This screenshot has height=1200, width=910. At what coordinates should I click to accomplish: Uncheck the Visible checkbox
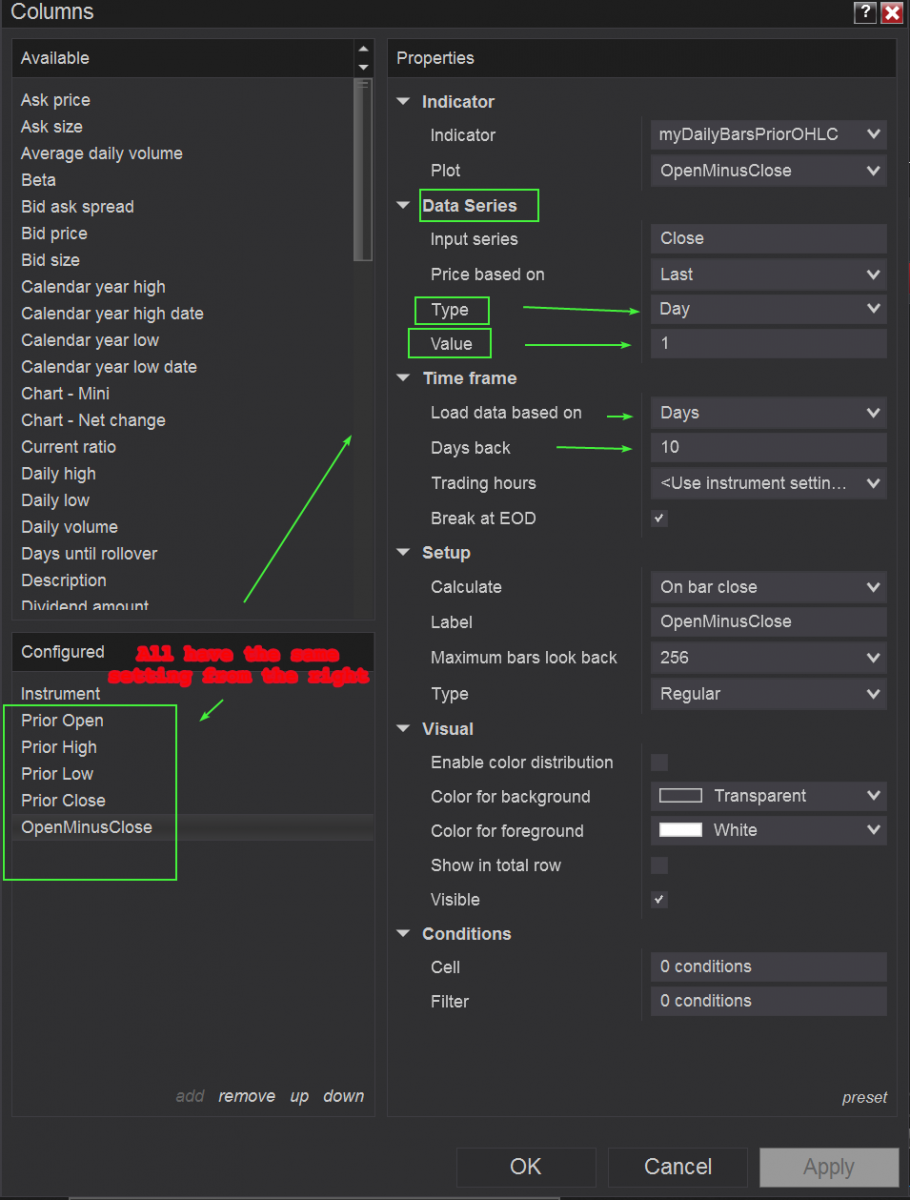(x=658, y=899)
